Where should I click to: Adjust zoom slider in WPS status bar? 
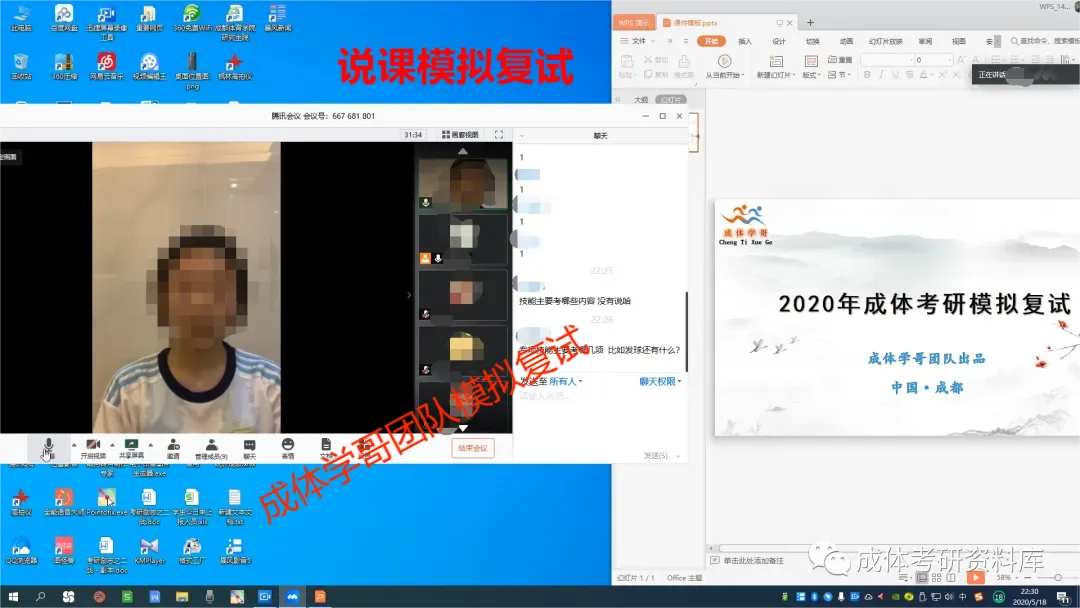click(1058, 578)
